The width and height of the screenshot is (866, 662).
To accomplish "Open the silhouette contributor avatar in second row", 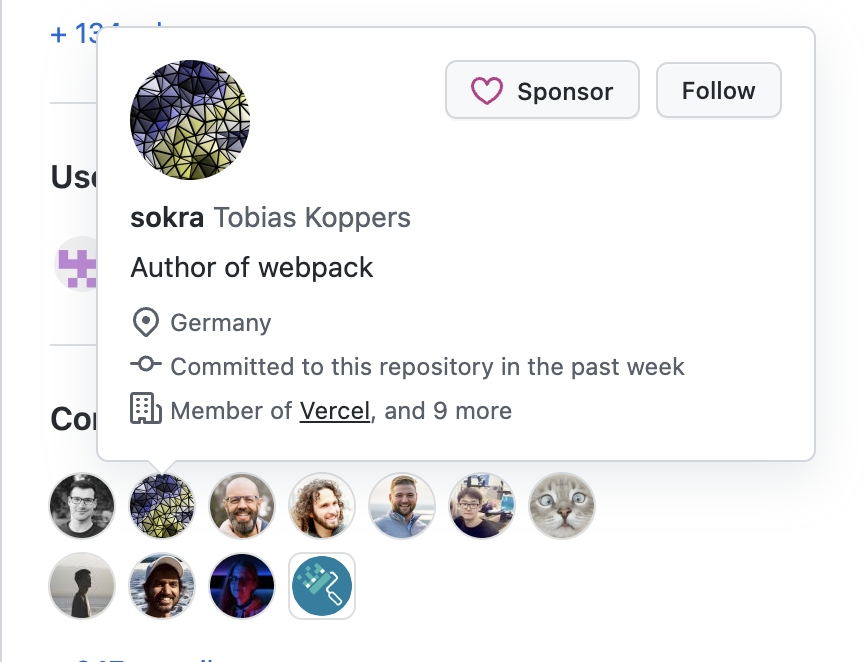I will 82,586.
